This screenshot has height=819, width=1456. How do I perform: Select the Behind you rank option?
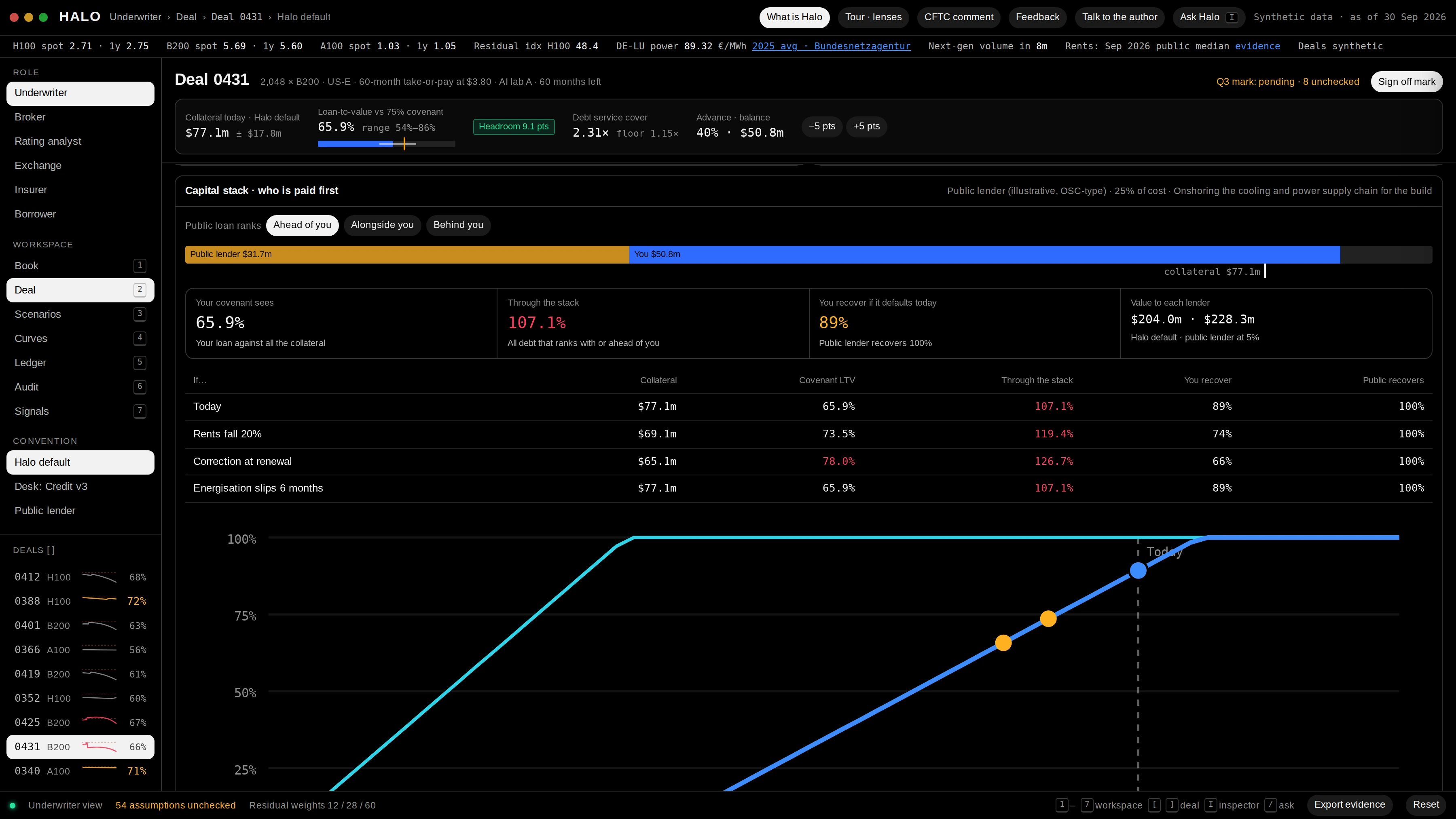pos(458,225)
